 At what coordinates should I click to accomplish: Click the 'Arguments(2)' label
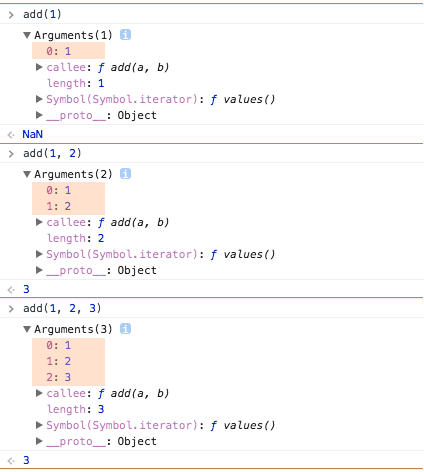pyautogui.click(x=73, y=174)
